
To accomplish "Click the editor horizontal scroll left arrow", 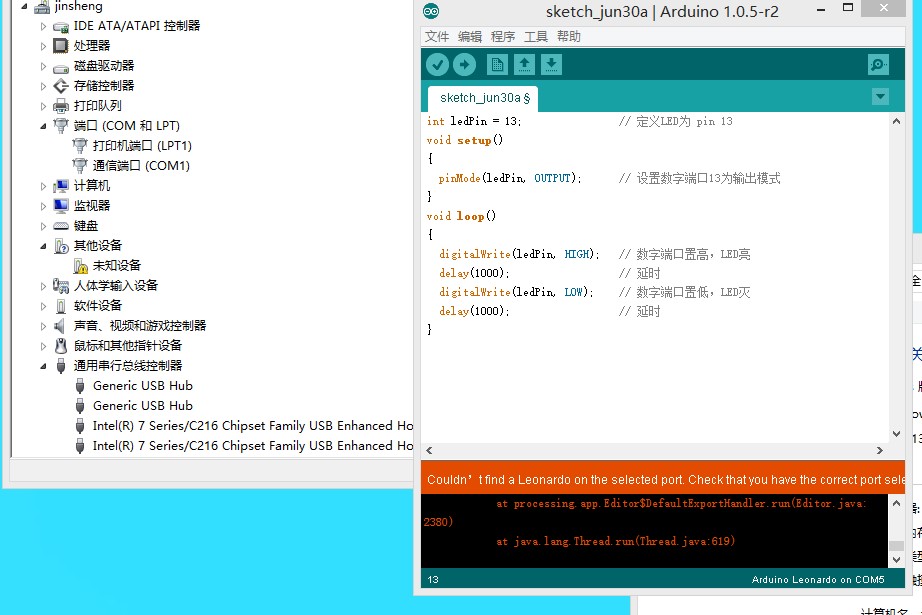I will click(429, 450).
